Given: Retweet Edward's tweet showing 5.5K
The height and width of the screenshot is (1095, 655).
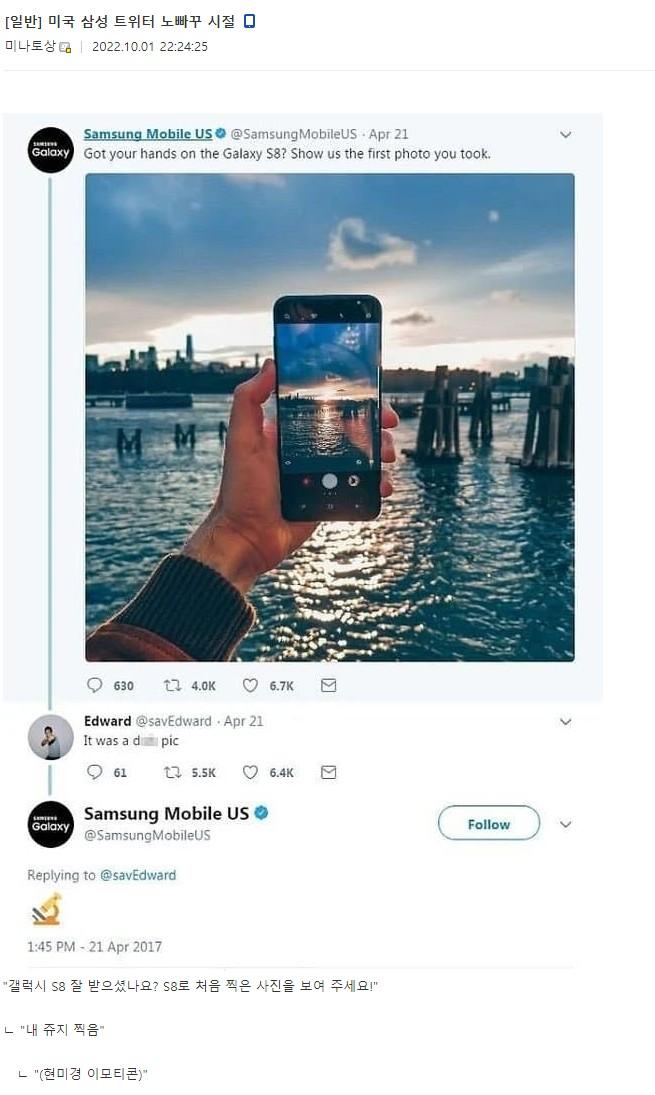Looking at the screenshot, I should (x=172, y=772).
